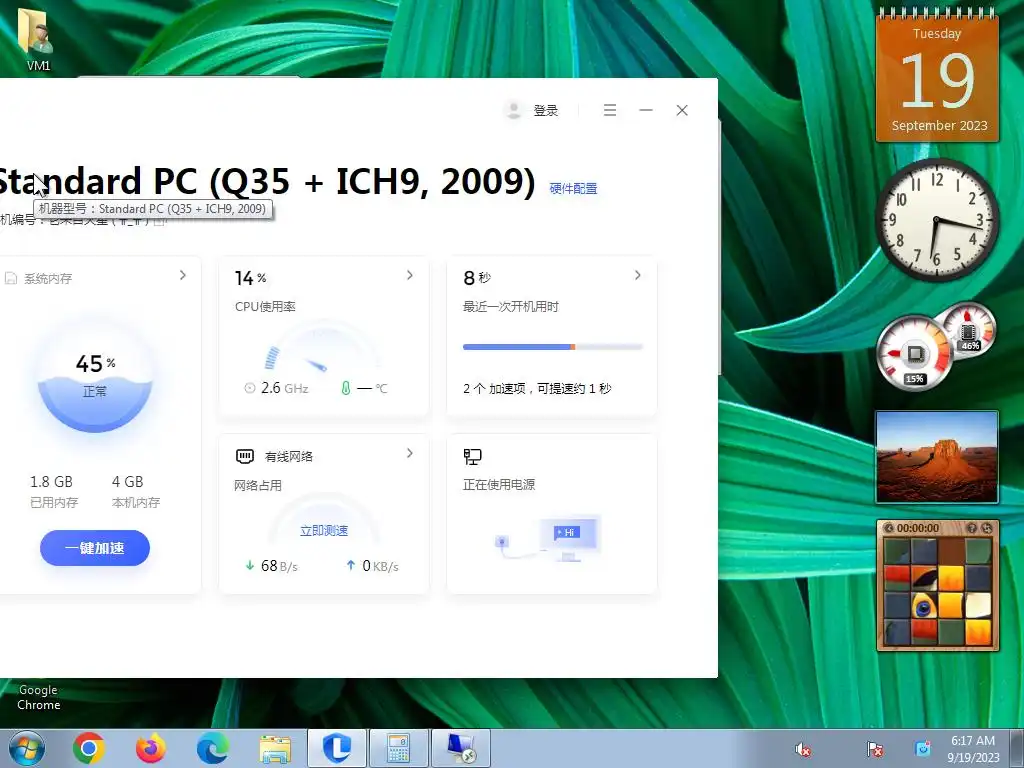Click the 14% CPU usage value

tap(250, 278)
